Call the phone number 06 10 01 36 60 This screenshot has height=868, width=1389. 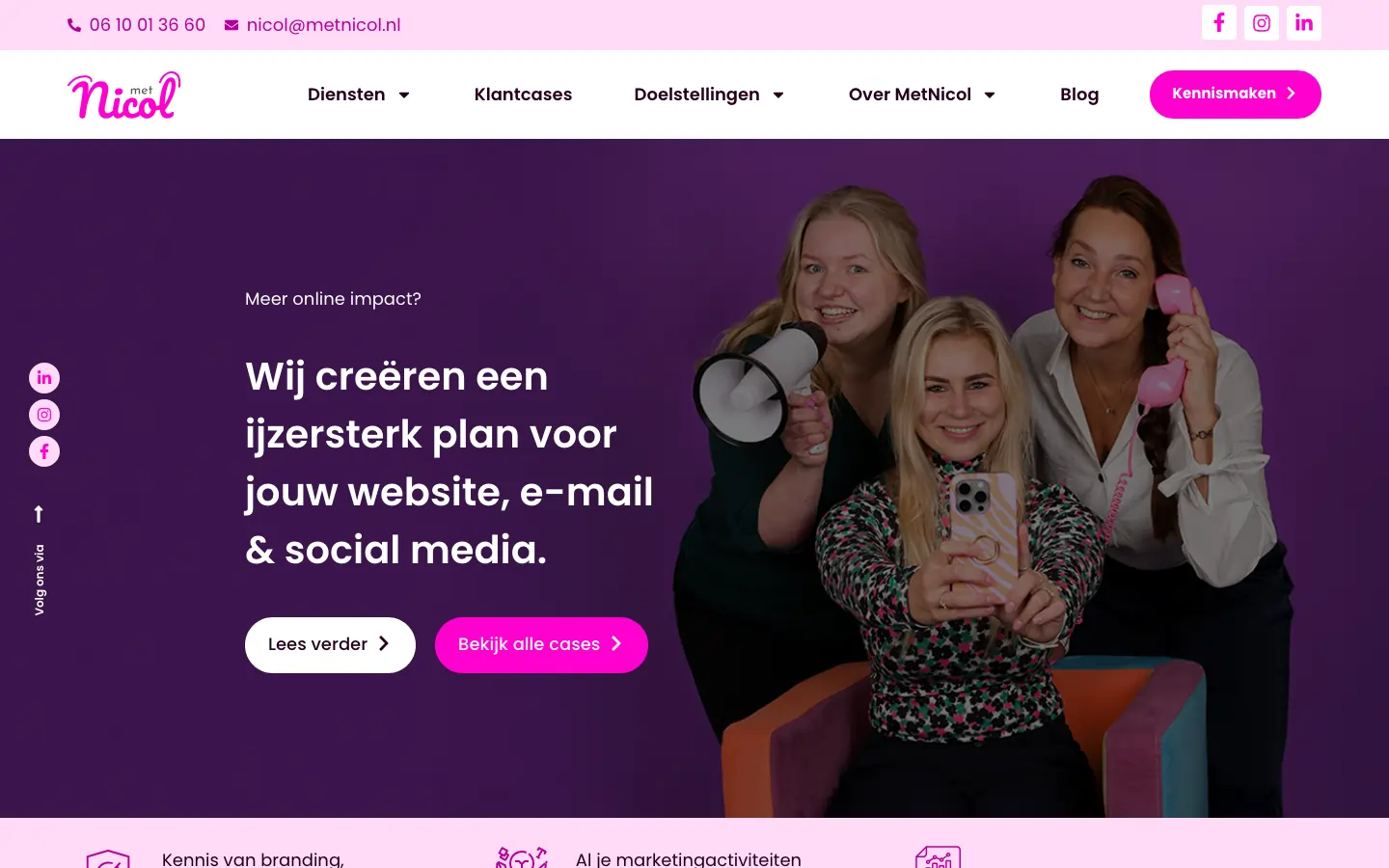[x=148, y=25]
